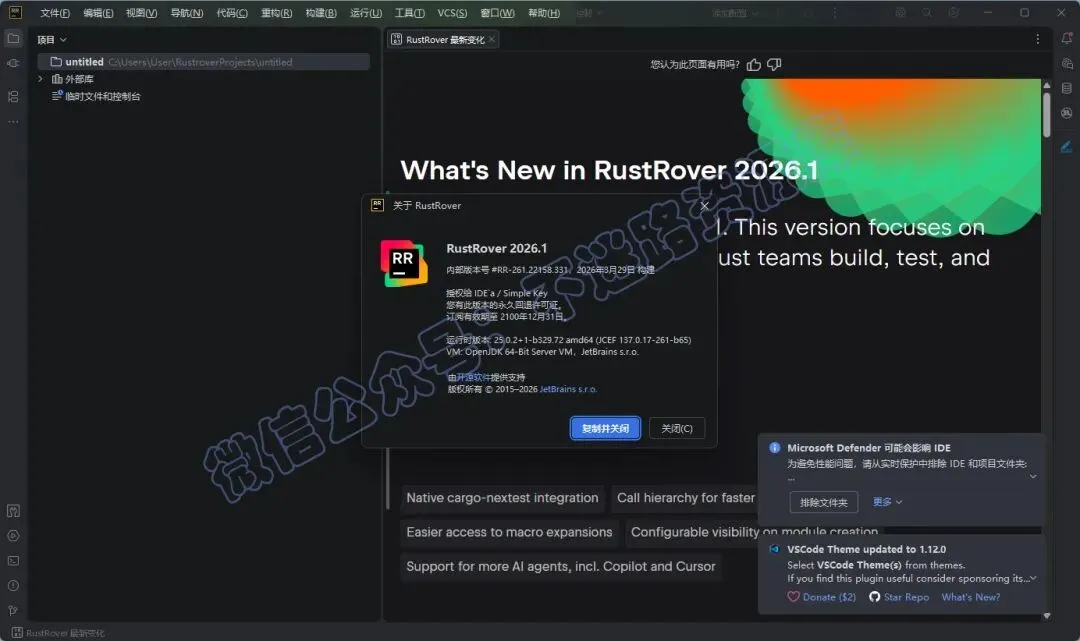Open the 文件(F) menu
Image resolution: width=1080 pixels, height=641 pixels.
[x=55, y=13]
